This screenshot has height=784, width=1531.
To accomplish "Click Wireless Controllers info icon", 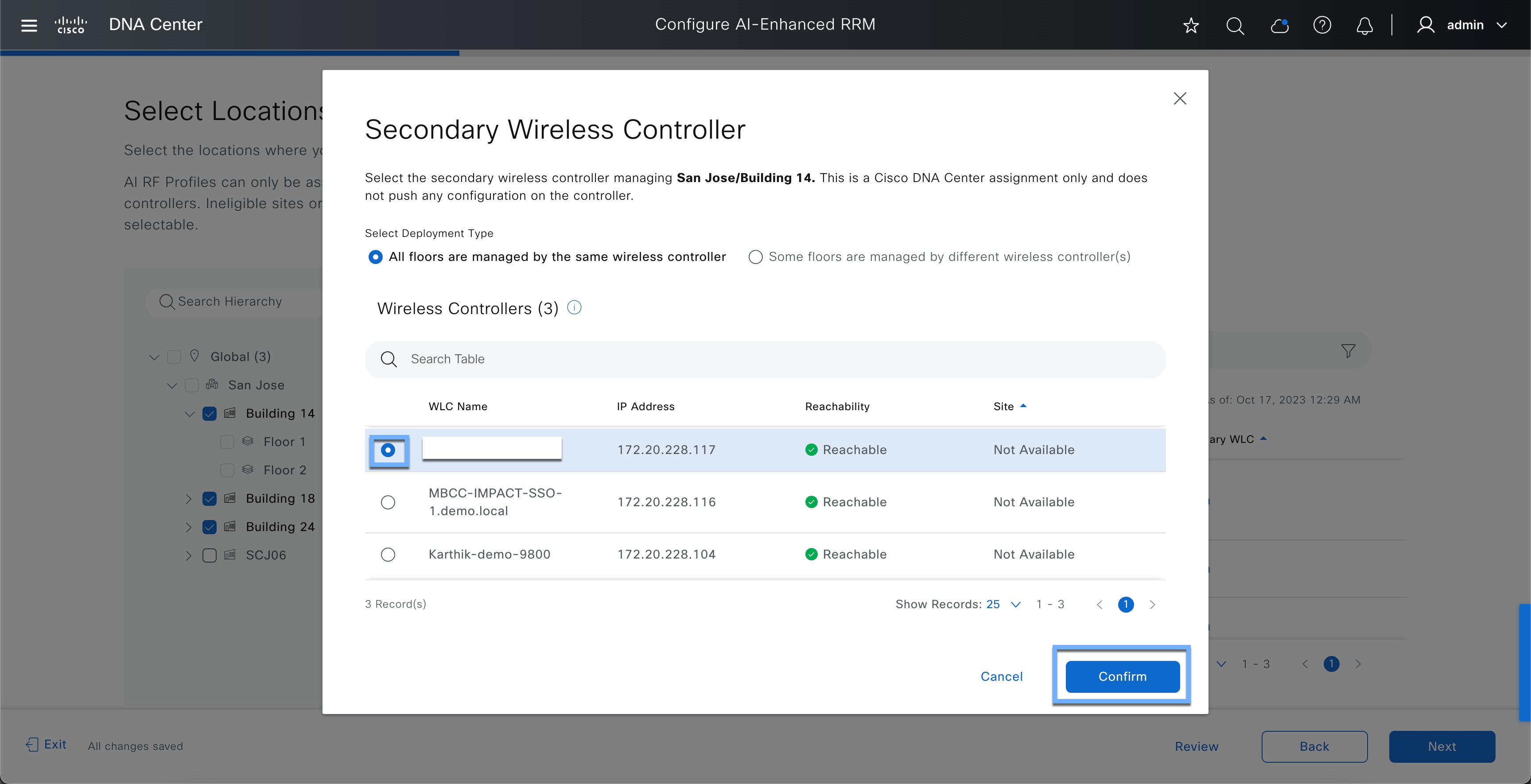I will 574,307.
